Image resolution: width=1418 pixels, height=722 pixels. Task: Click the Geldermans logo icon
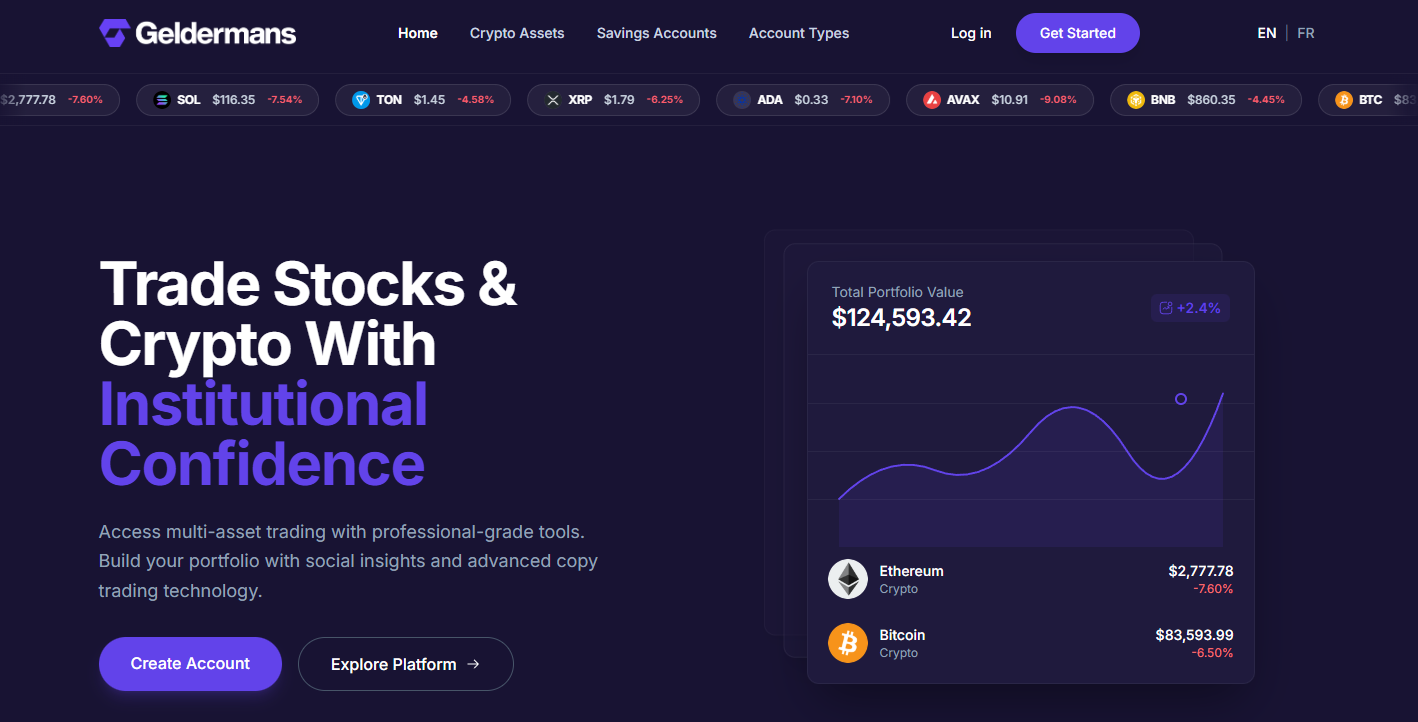pos(114,33)
